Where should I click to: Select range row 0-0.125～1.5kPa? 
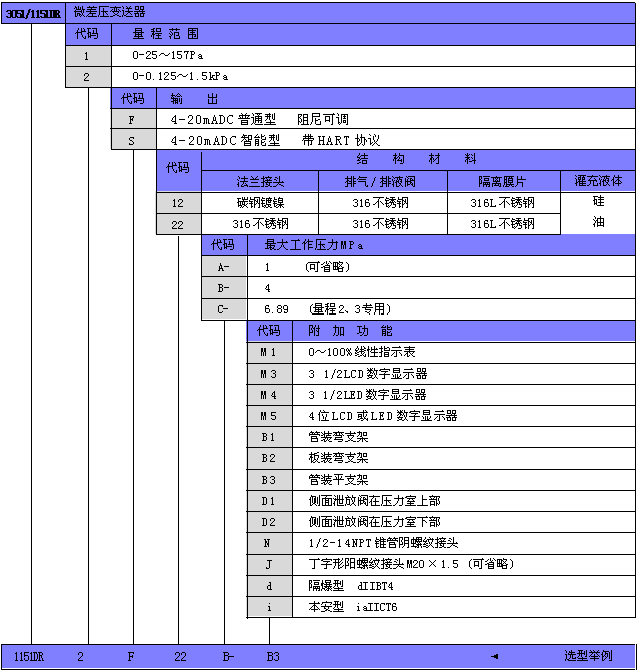[373, 77]
